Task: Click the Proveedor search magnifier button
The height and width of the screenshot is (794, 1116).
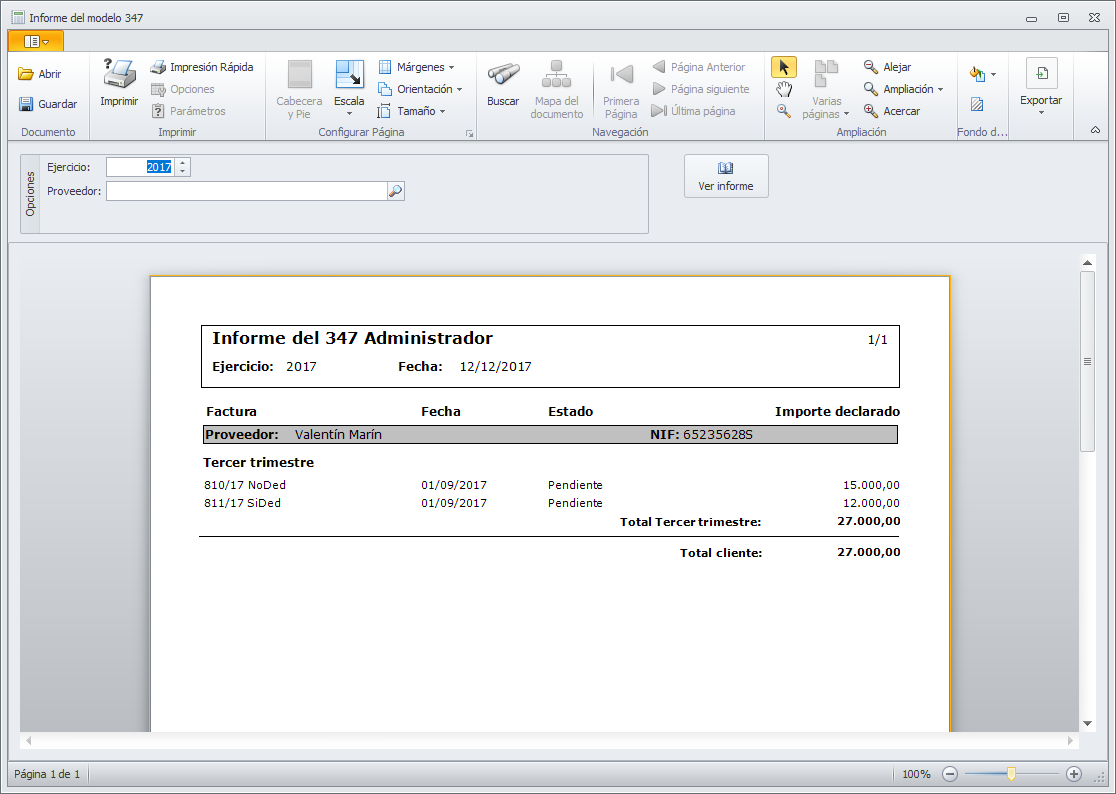Action: (395, 191)
